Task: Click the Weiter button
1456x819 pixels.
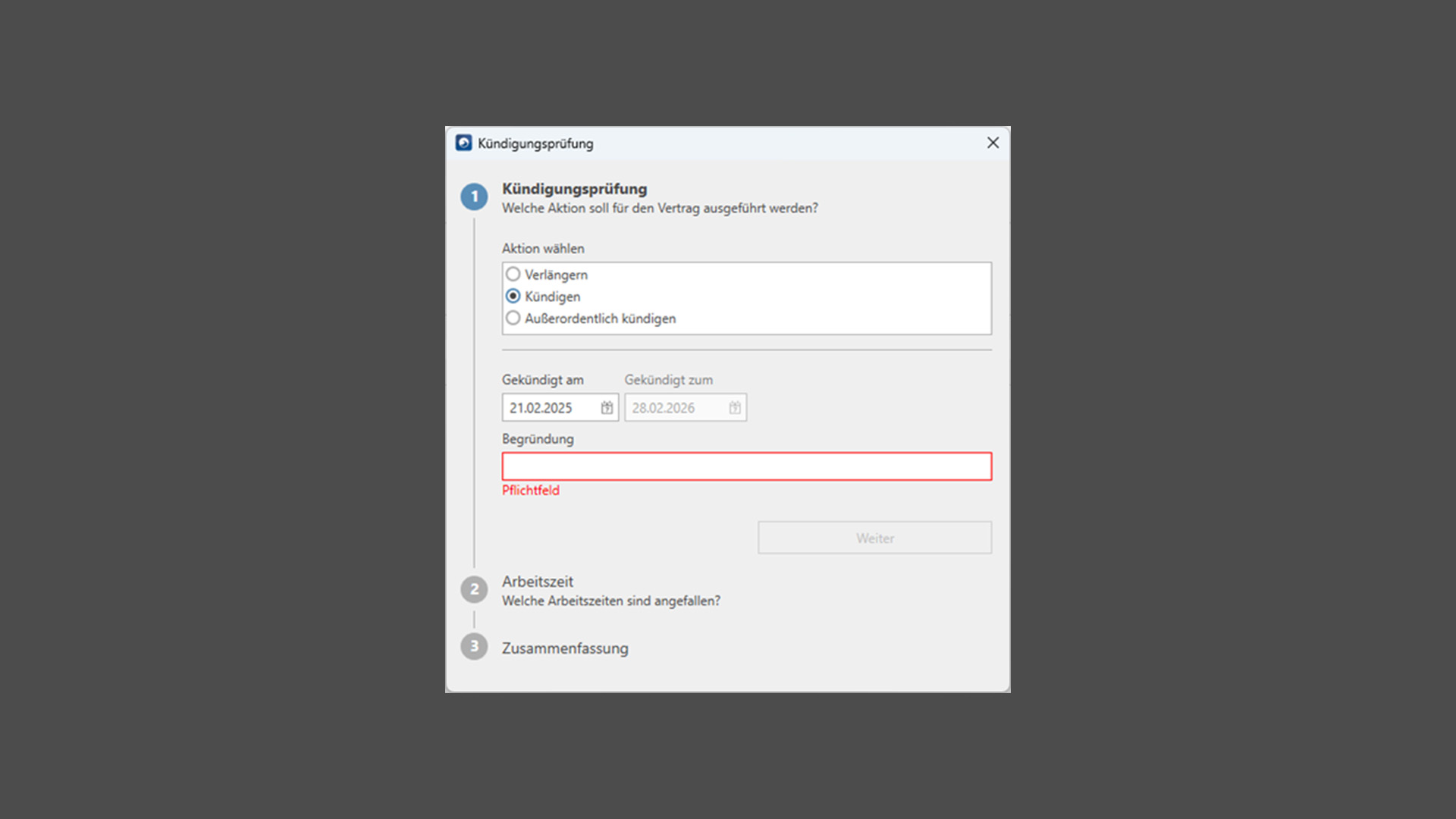Action: pos(874,538)
